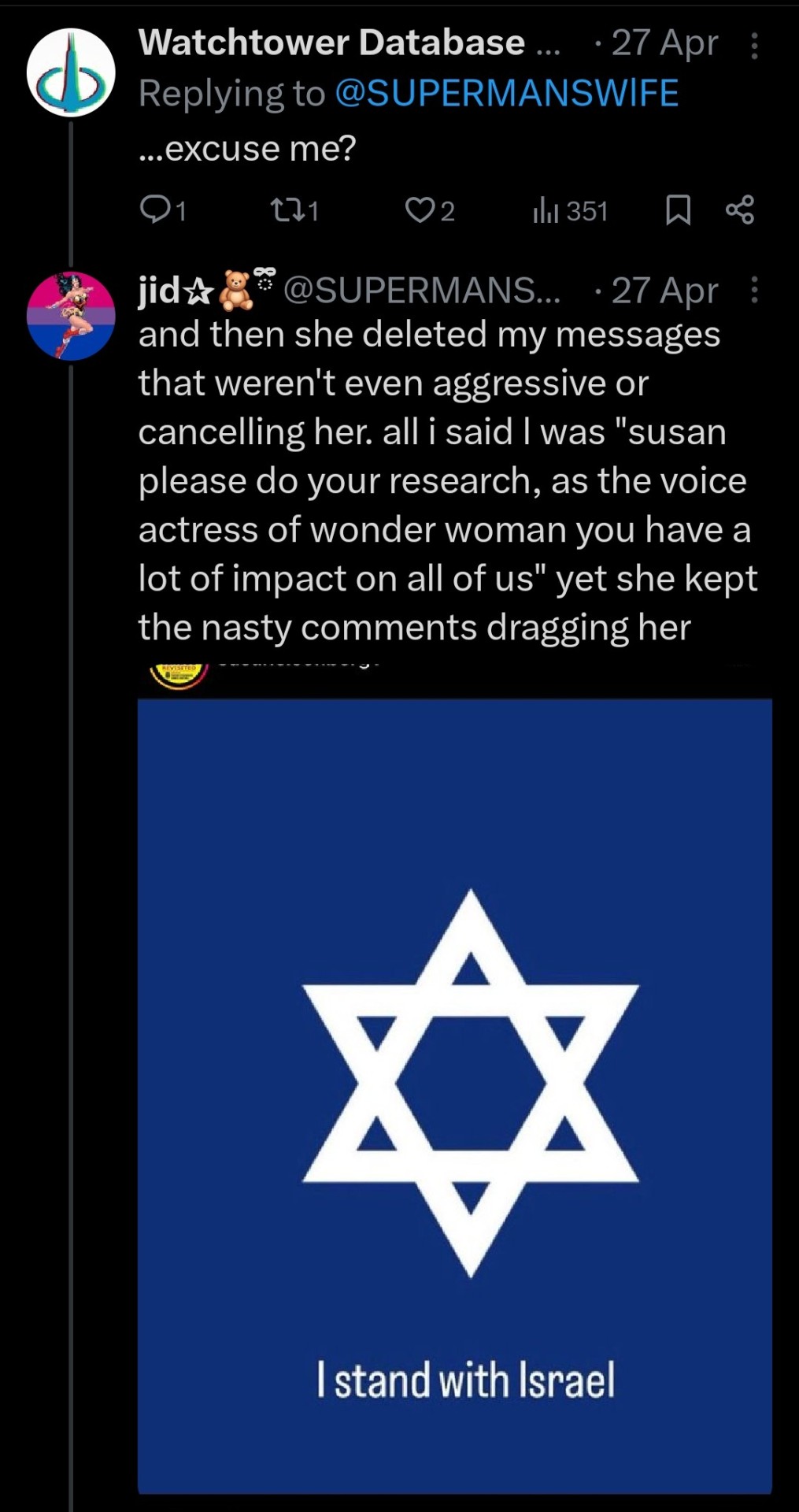
Task: Open more options for Watchtower Database tweet
Action: point(754,46)
